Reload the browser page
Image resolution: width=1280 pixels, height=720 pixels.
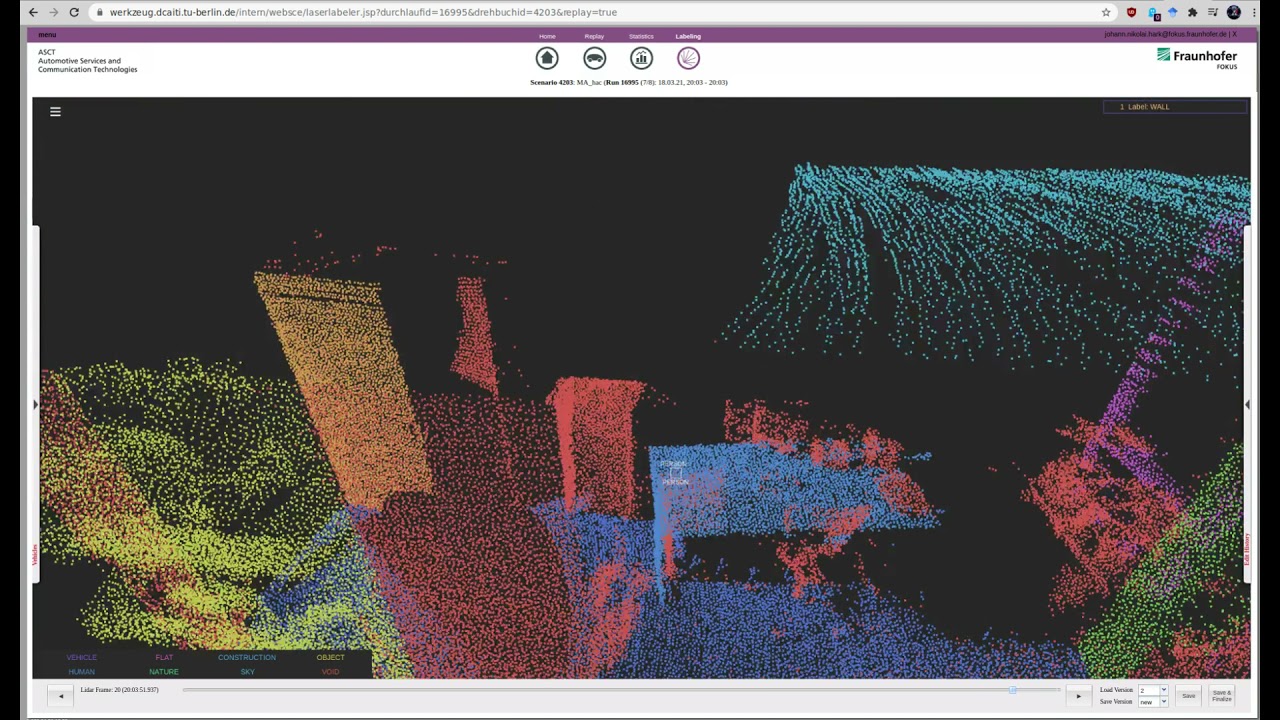(74, 12)
